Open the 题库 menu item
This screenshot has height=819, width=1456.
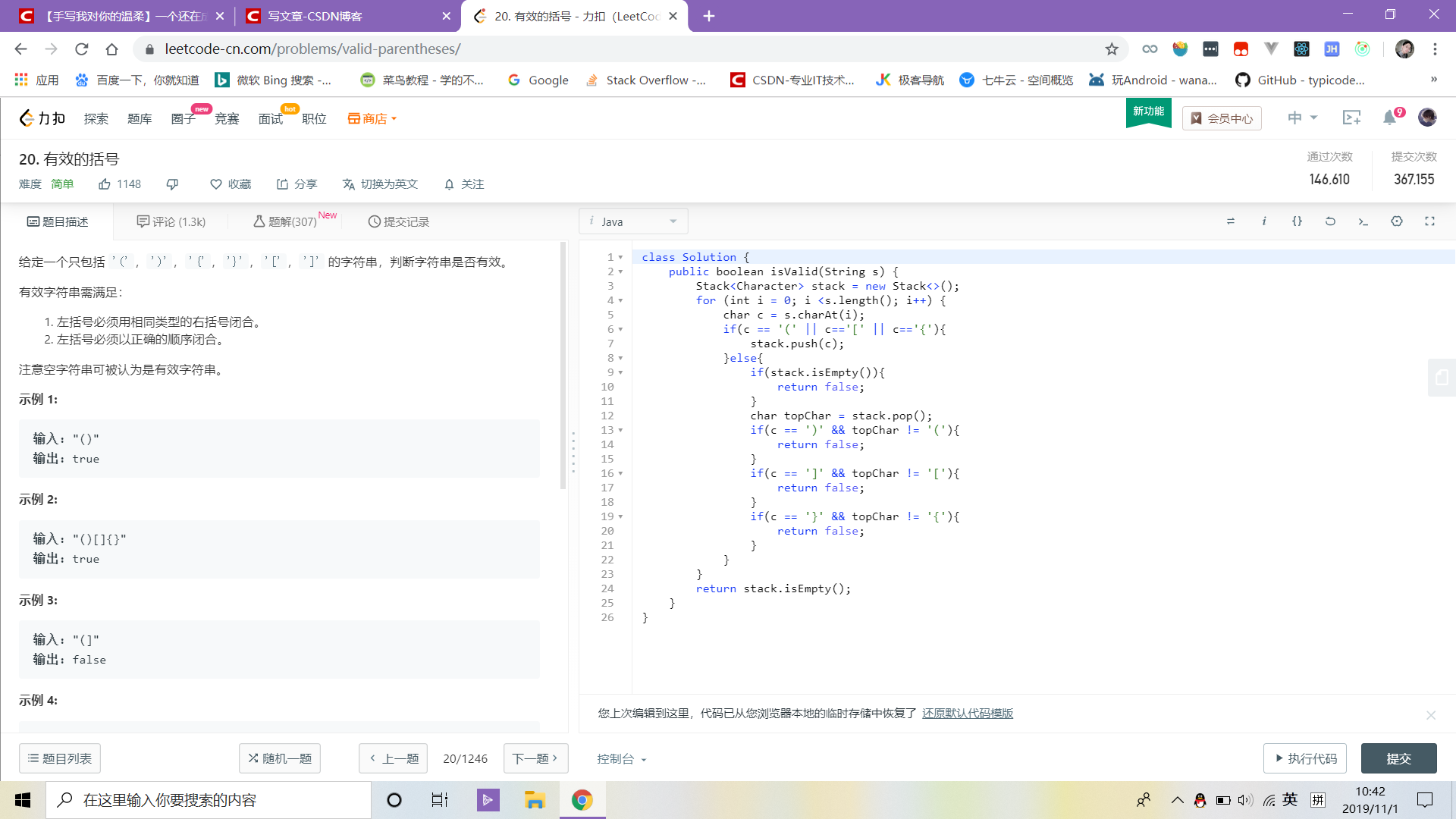140,119
